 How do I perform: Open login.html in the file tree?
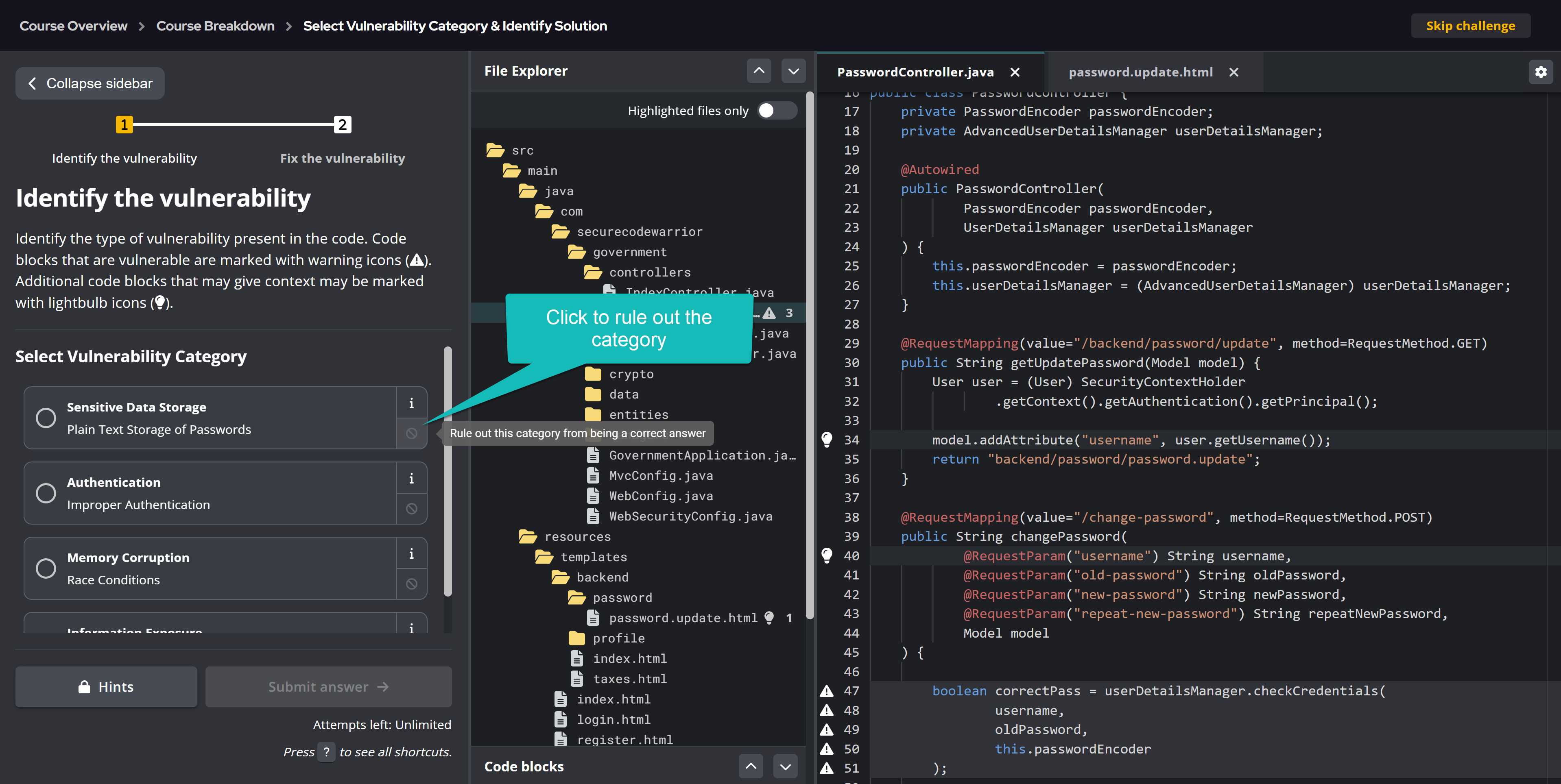pyautogui.click(x=603, y=719)
